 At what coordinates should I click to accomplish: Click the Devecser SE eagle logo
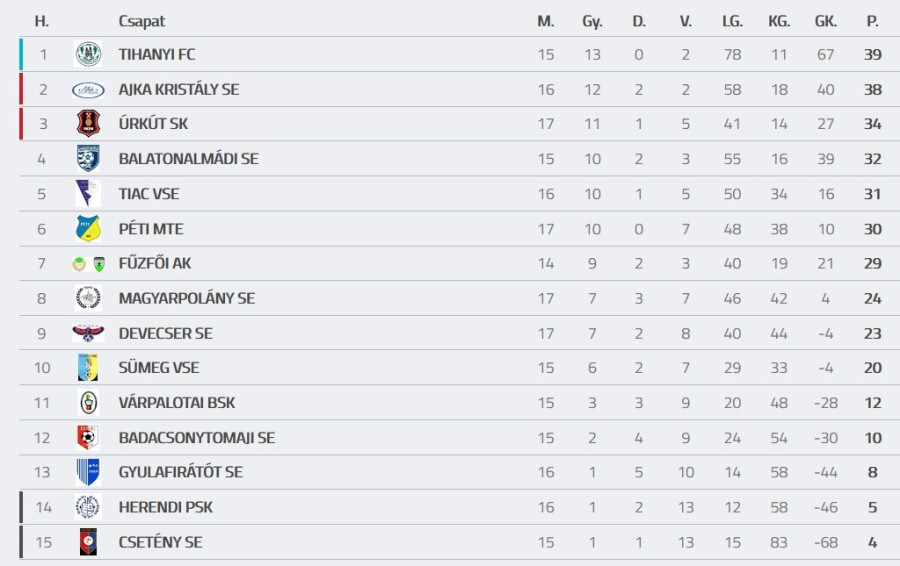88,333
